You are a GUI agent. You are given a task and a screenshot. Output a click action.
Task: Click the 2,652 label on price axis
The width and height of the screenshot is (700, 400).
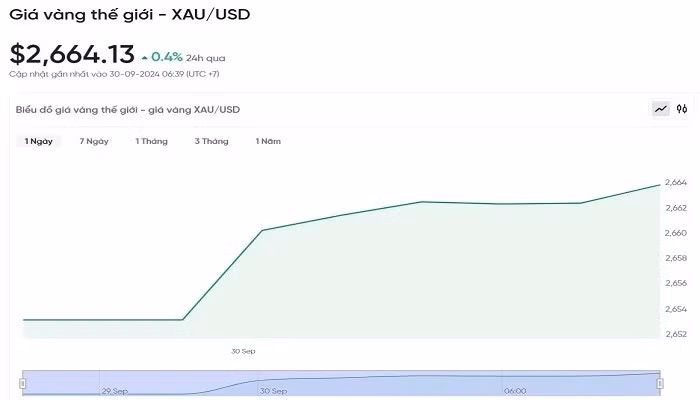coord(675,334)
